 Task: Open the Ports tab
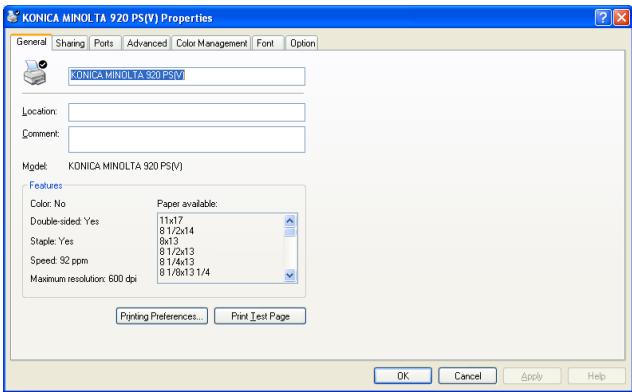click(x=104, y=43)
